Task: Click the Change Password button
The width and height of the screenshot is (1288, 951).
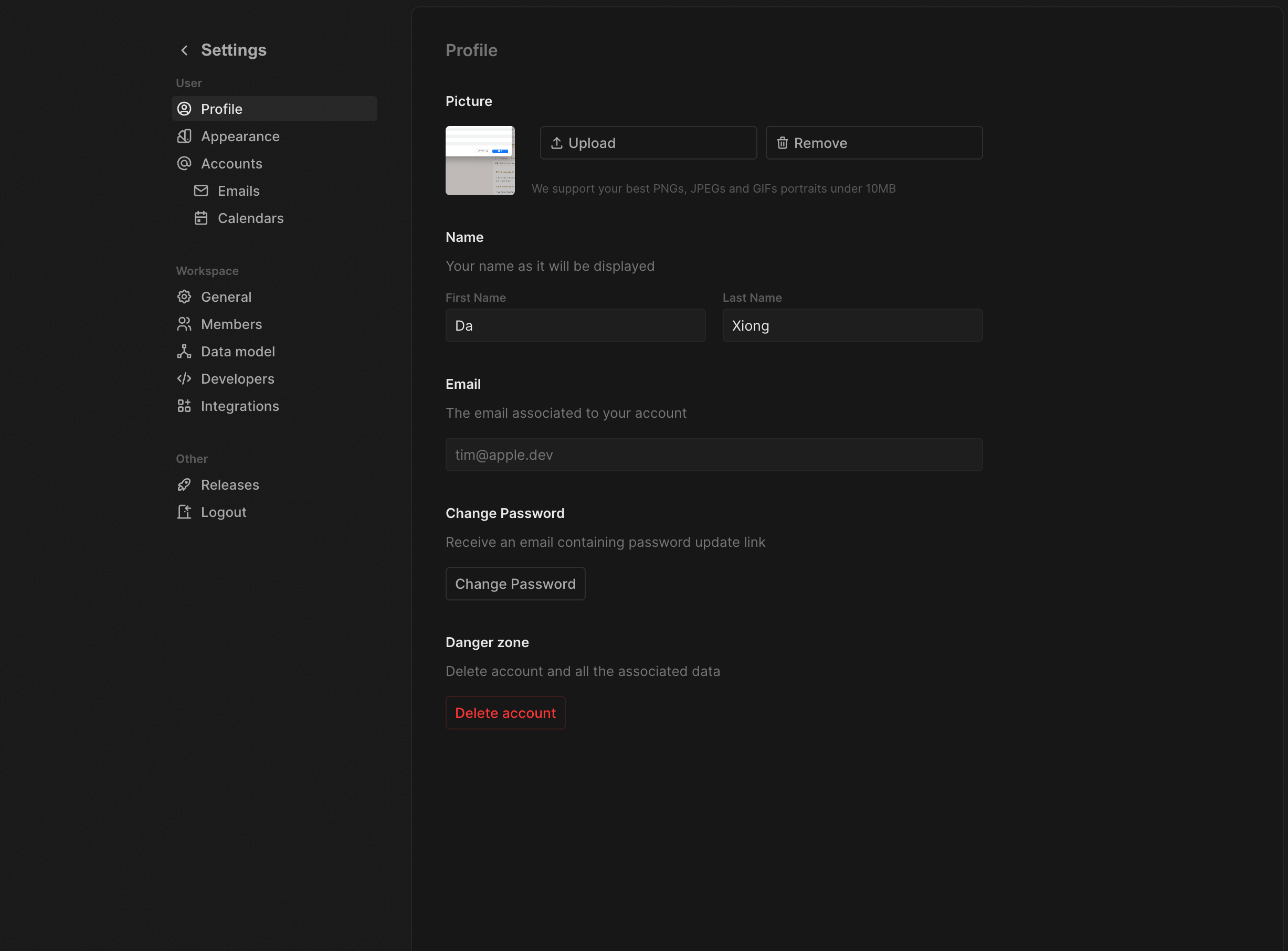Action: 515,584
